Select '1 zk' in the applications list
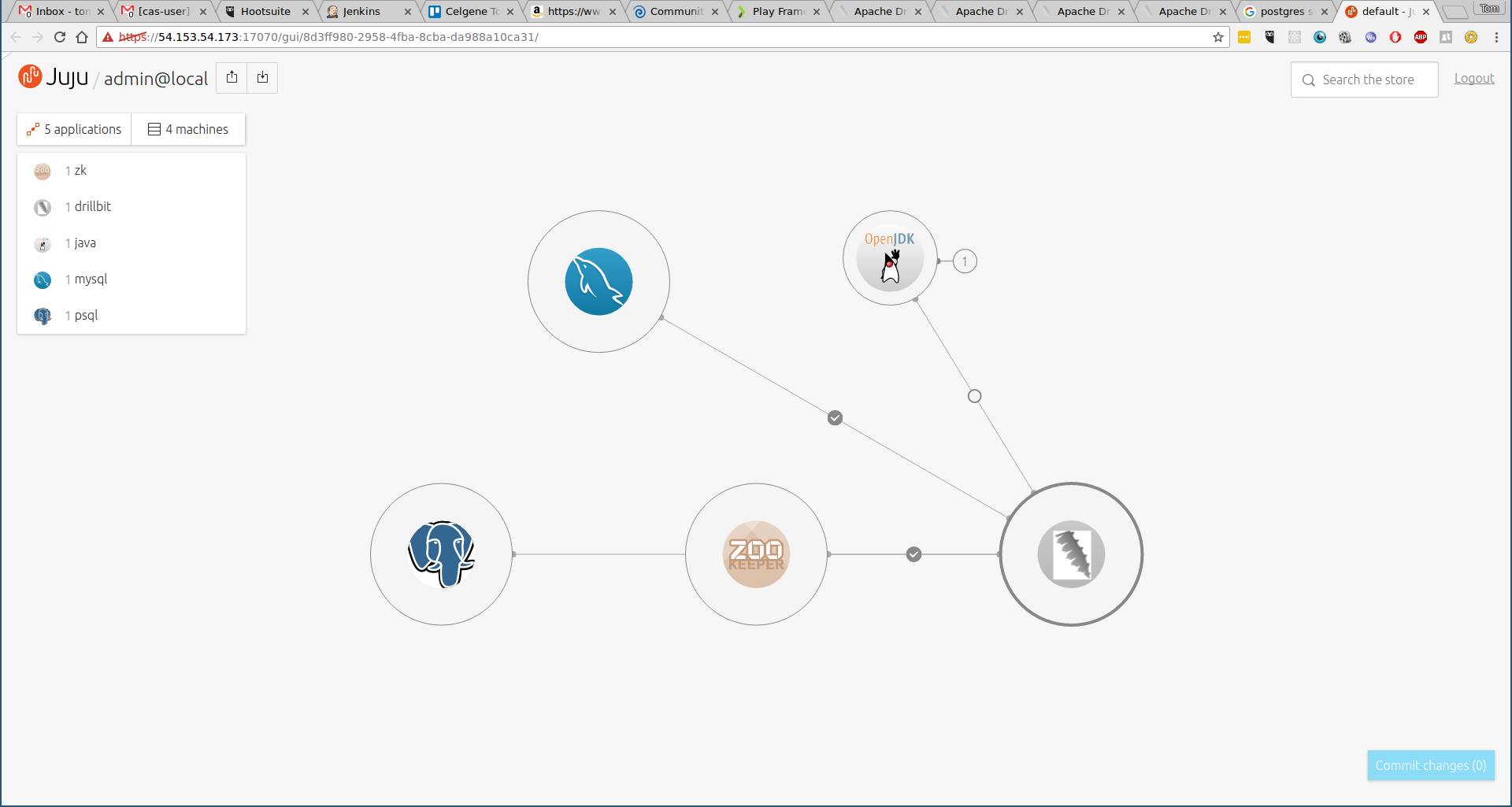Viewport: 1512px width, 807px height. [x=132, y=171]
